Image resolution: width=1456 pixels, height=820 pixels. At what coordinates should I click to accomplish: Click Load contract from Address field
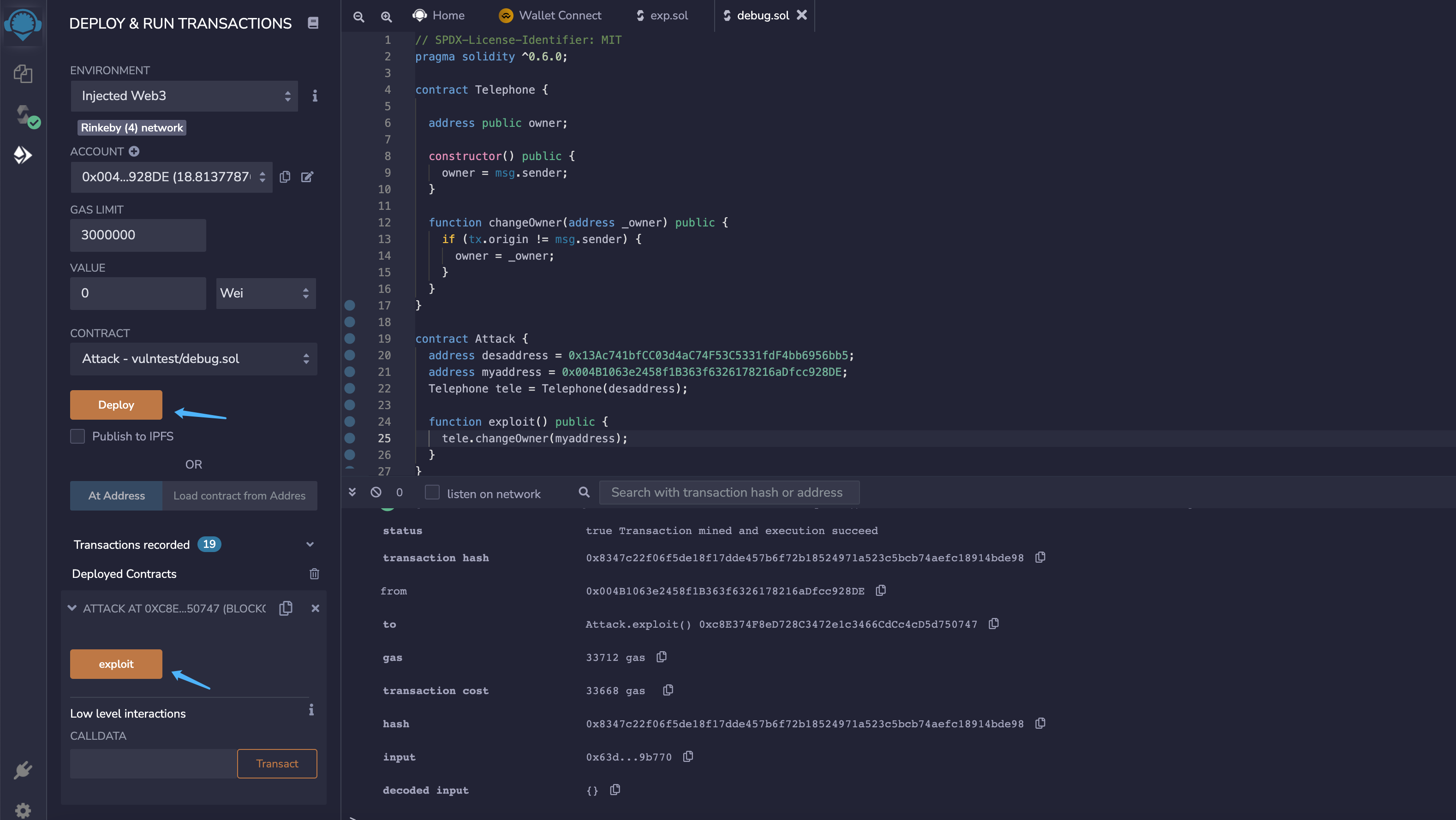click(x=239, y=496)
